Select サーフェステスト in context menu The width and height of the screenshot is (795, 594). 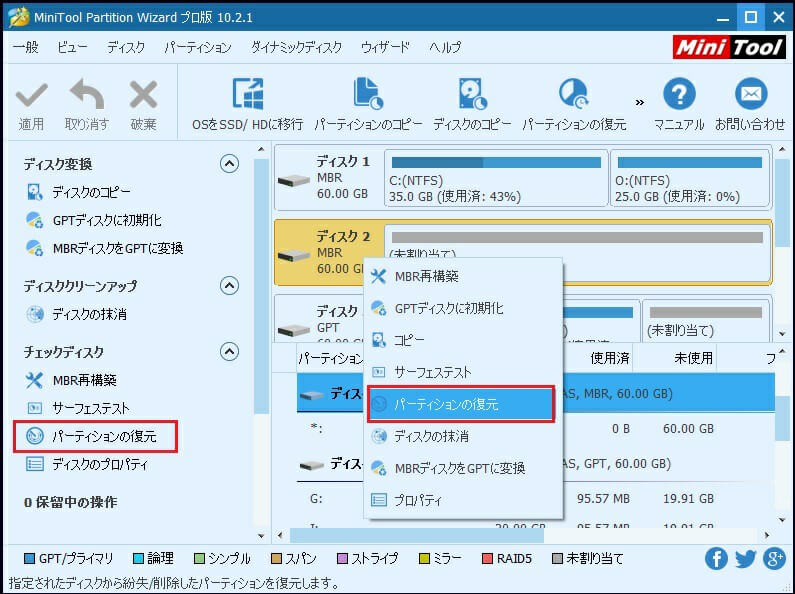coord(463,372)
